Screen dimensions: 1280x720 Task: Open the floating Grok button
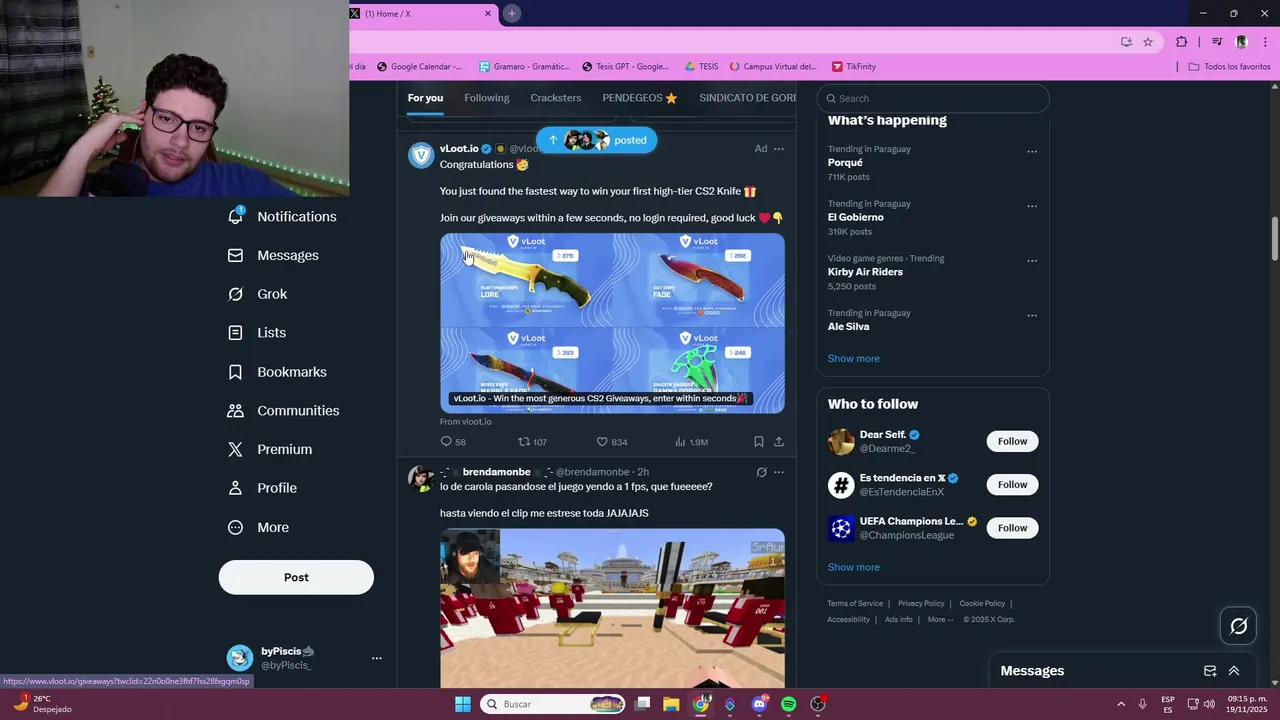pos(1239,626)
